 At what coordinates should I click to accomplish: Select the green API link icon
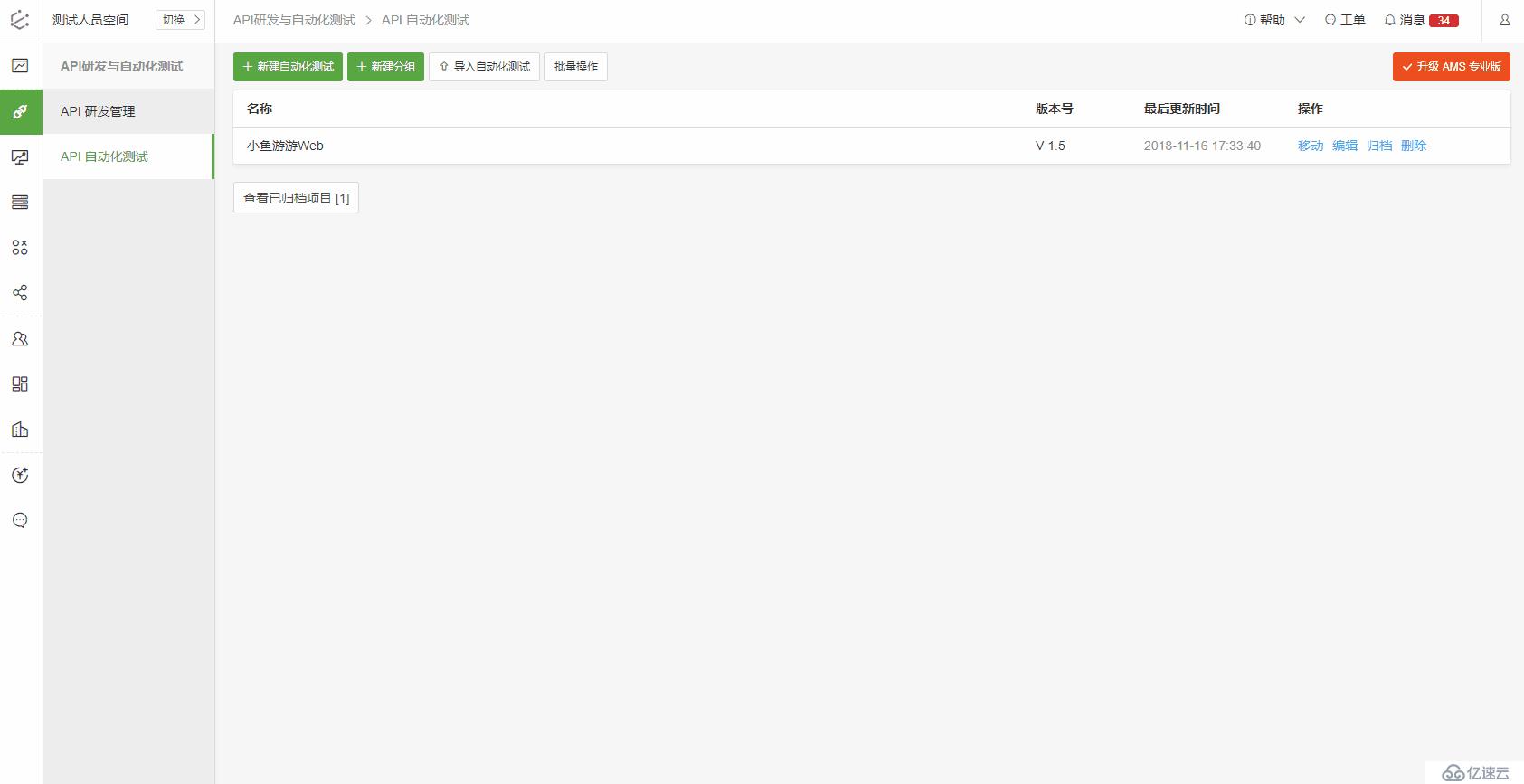[x=20, y=111]
